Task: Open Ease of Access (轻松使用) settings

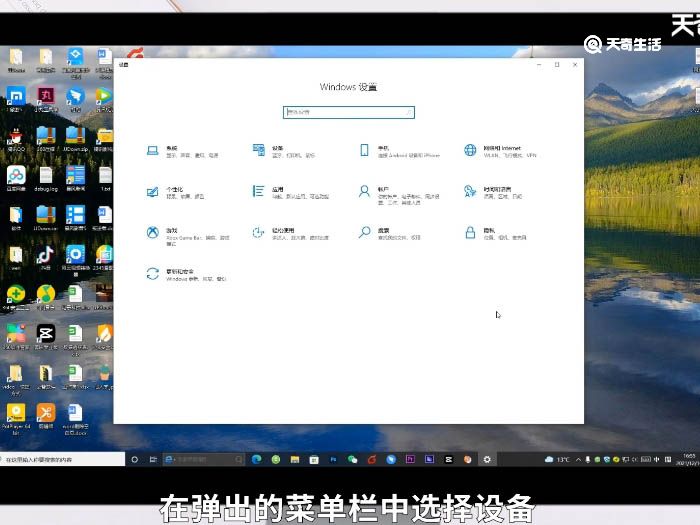Action: 278,233
